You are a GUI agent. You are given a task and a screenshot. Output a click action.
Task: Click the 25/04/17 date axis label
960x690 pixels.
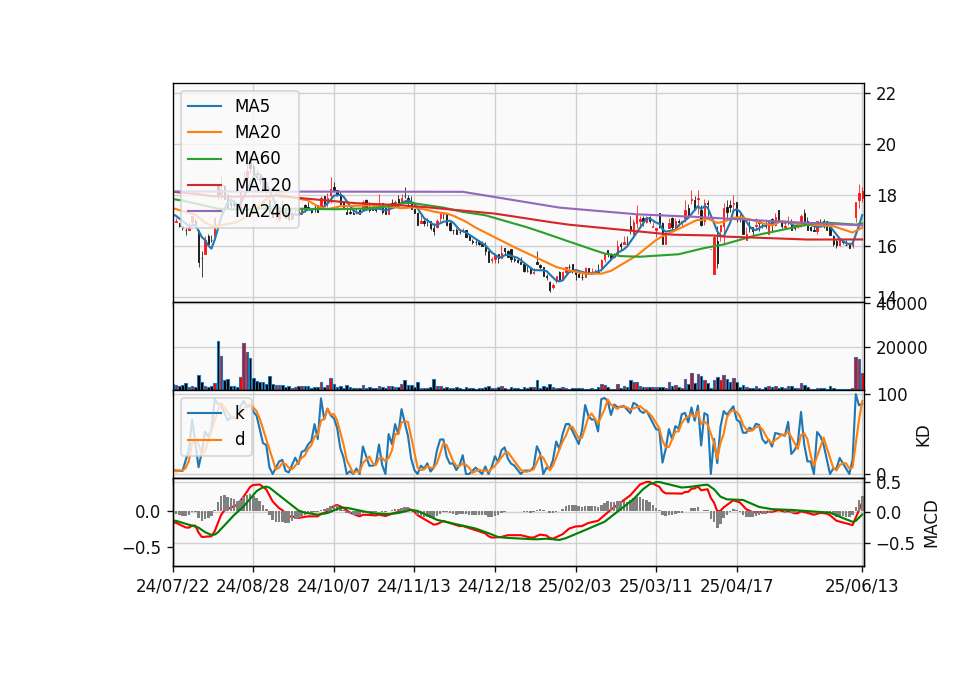point(737,587)
